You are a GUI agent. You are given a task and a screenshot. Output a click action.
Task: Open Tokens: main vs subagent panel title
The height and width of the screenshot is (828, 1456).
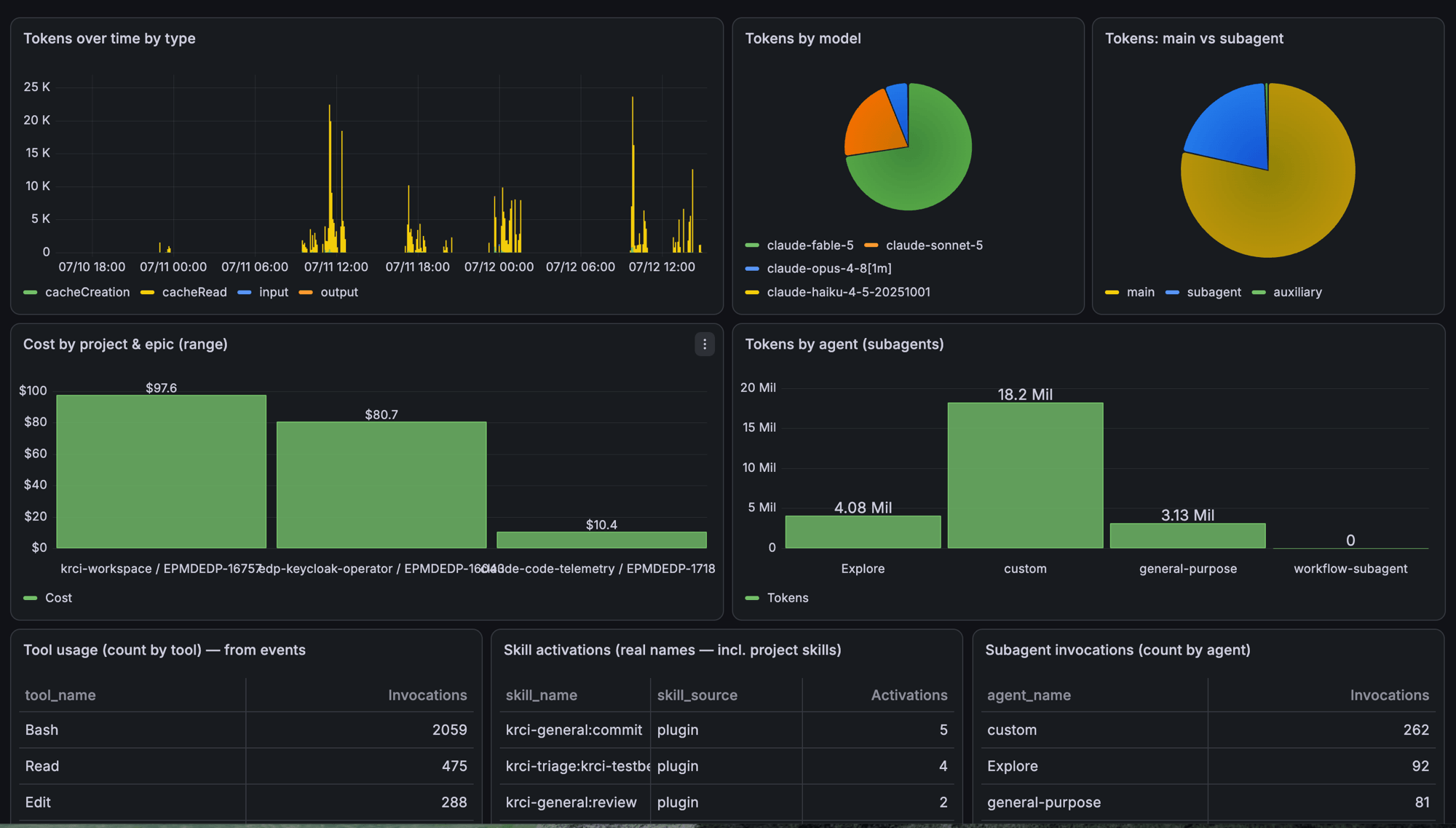[1194, 39]
